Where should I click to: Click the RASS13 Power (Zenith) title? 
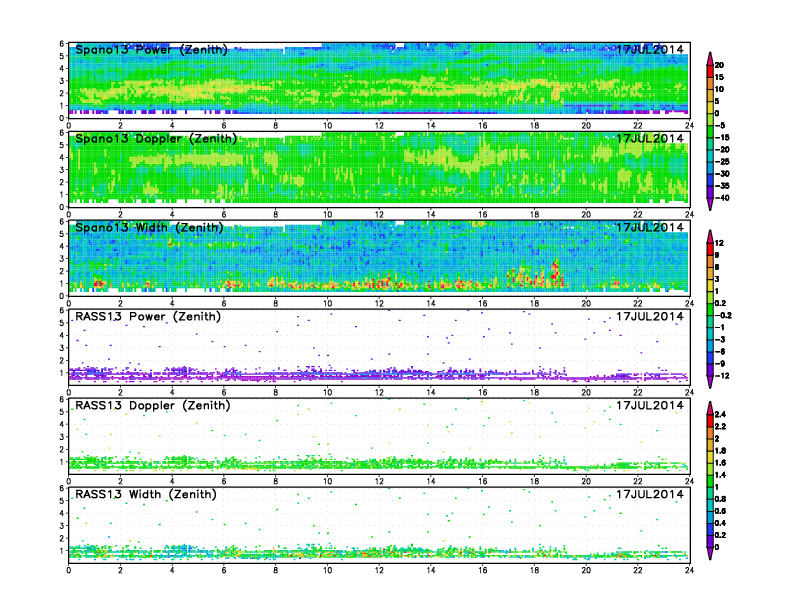pyautogui.click(x=147, y=317)
